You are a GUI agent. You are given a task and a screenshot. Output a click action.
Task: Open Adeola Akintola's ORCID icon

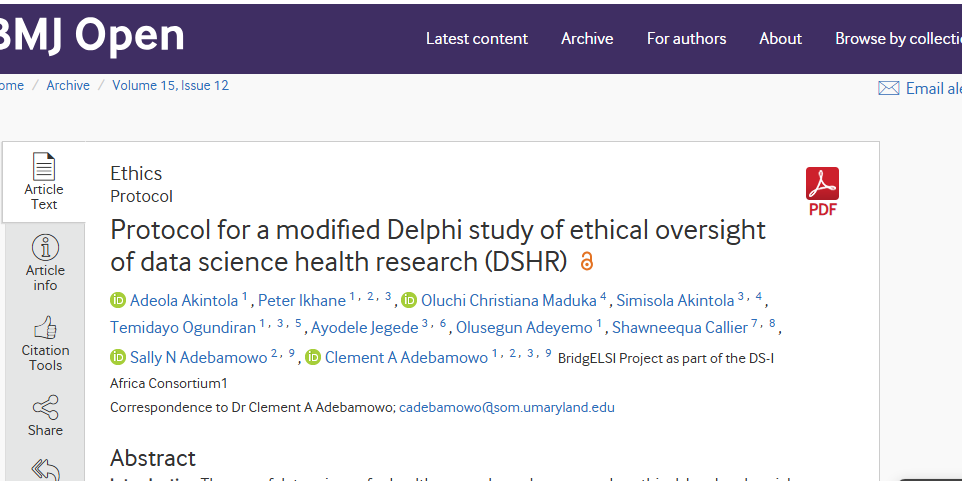118,300
